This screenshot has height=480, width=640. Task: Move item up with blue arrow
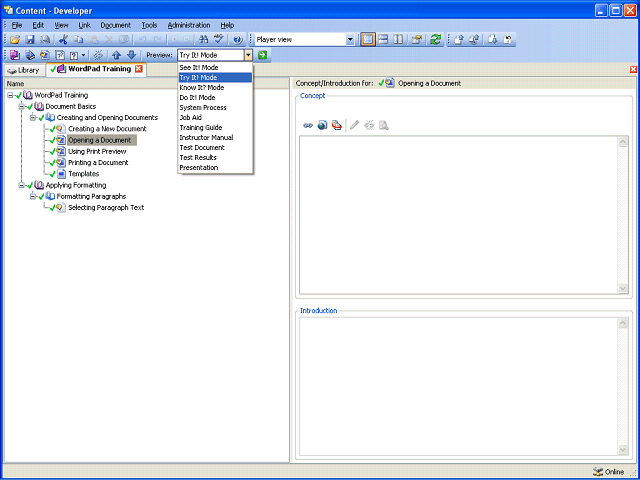pyautogui.click(x=116, y=55)
